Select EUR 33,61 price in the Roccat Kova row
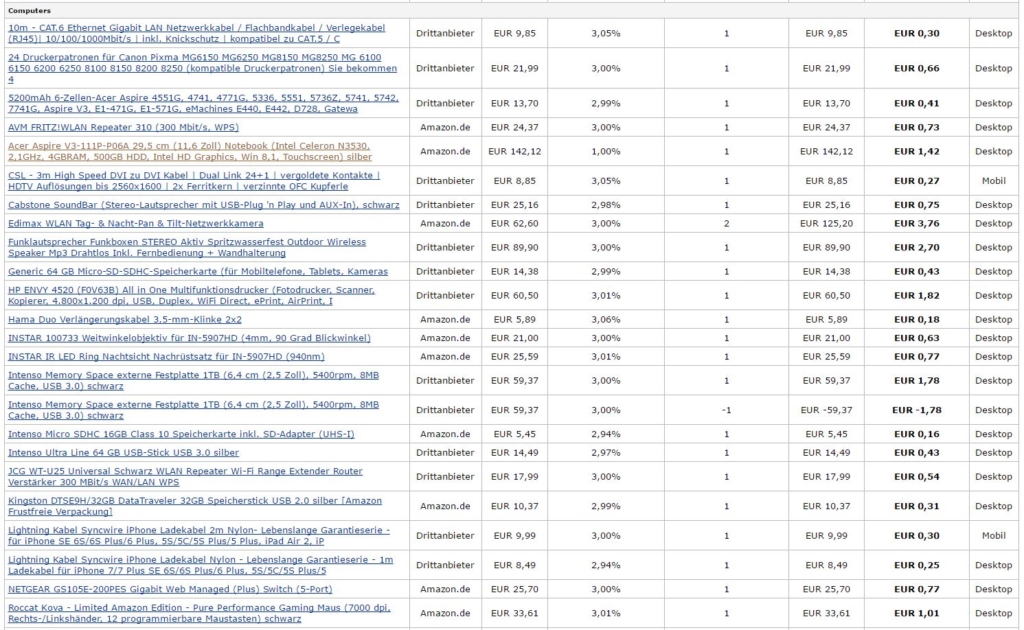 coord(515,613)
